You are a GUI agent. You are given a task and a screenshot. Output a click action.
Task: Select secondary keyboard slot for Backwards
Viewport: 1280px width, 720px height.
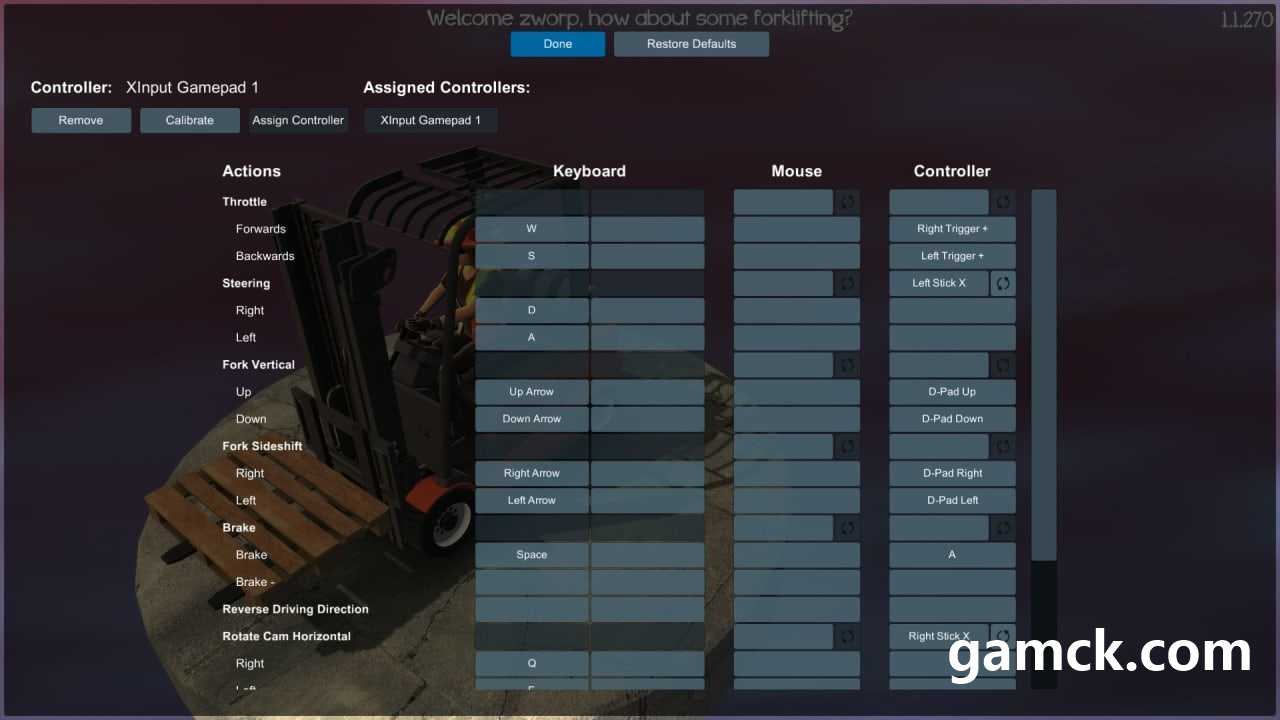[x=647, y=256]
